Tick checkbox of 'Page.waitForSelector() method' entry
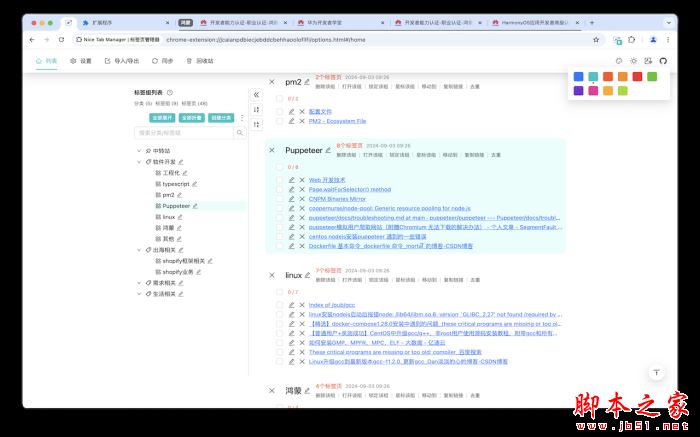The width and height of the screenshot is (700, 437). tap(279, 189)
